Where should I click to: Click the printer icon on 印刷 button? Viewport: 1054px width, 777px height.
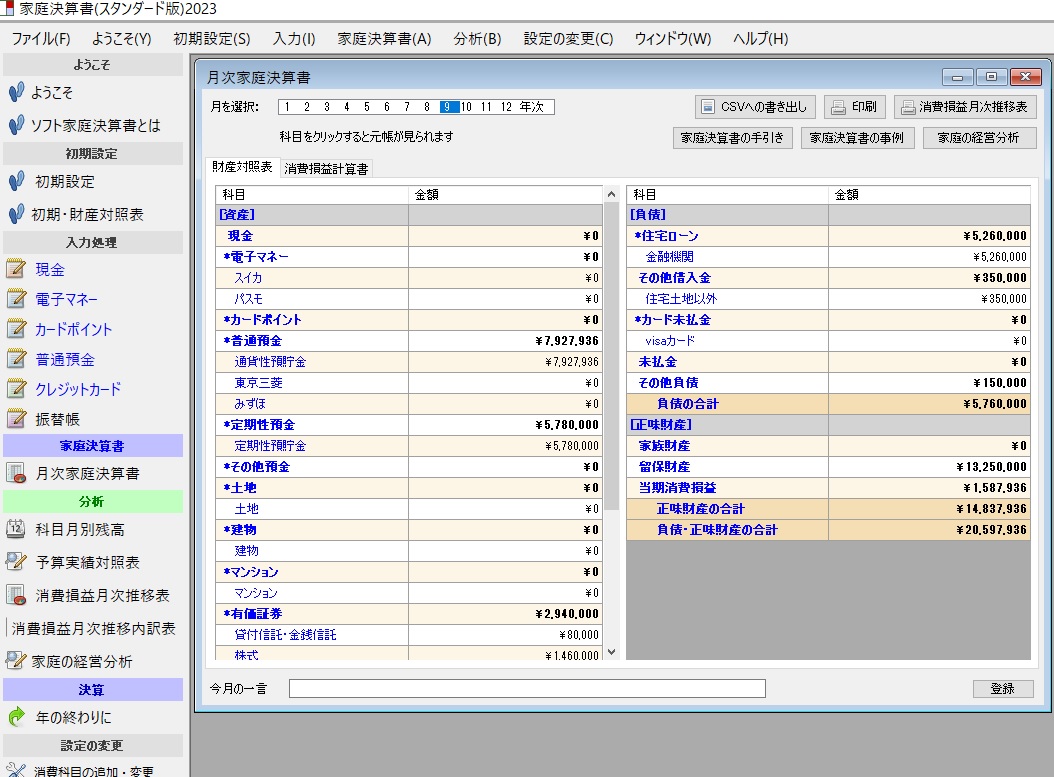click(x=837, y=107)
